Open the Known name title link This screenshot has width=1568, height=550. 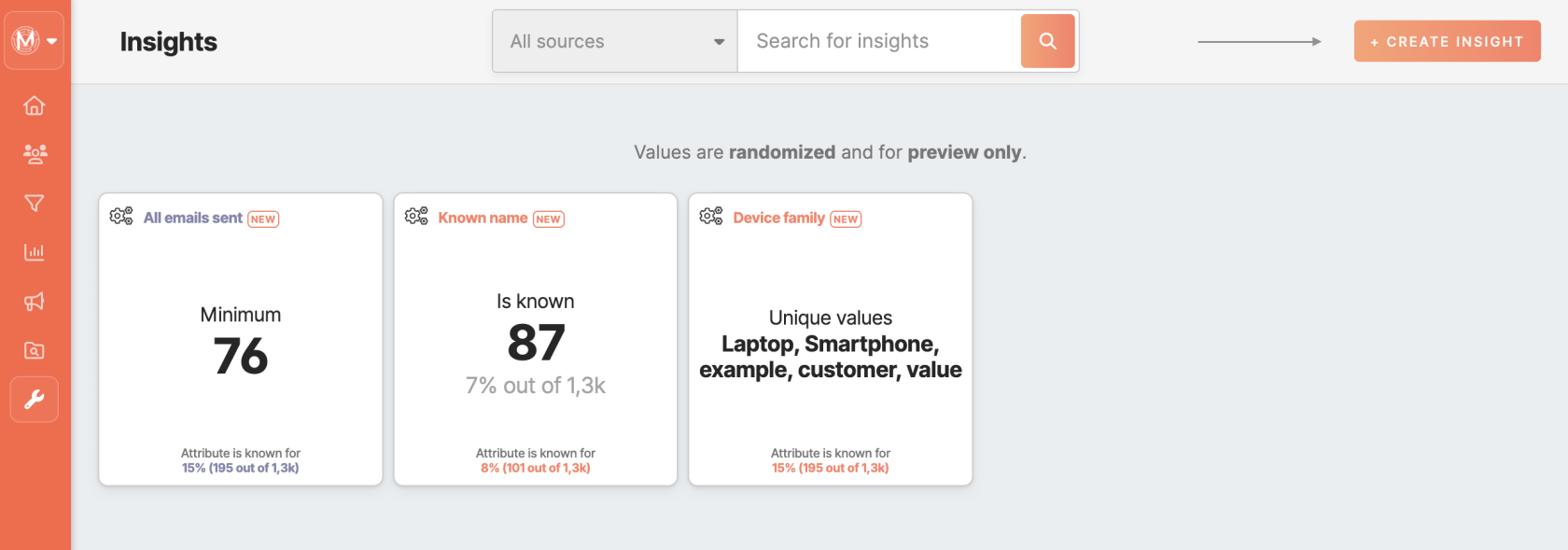(x=483, y=218)
